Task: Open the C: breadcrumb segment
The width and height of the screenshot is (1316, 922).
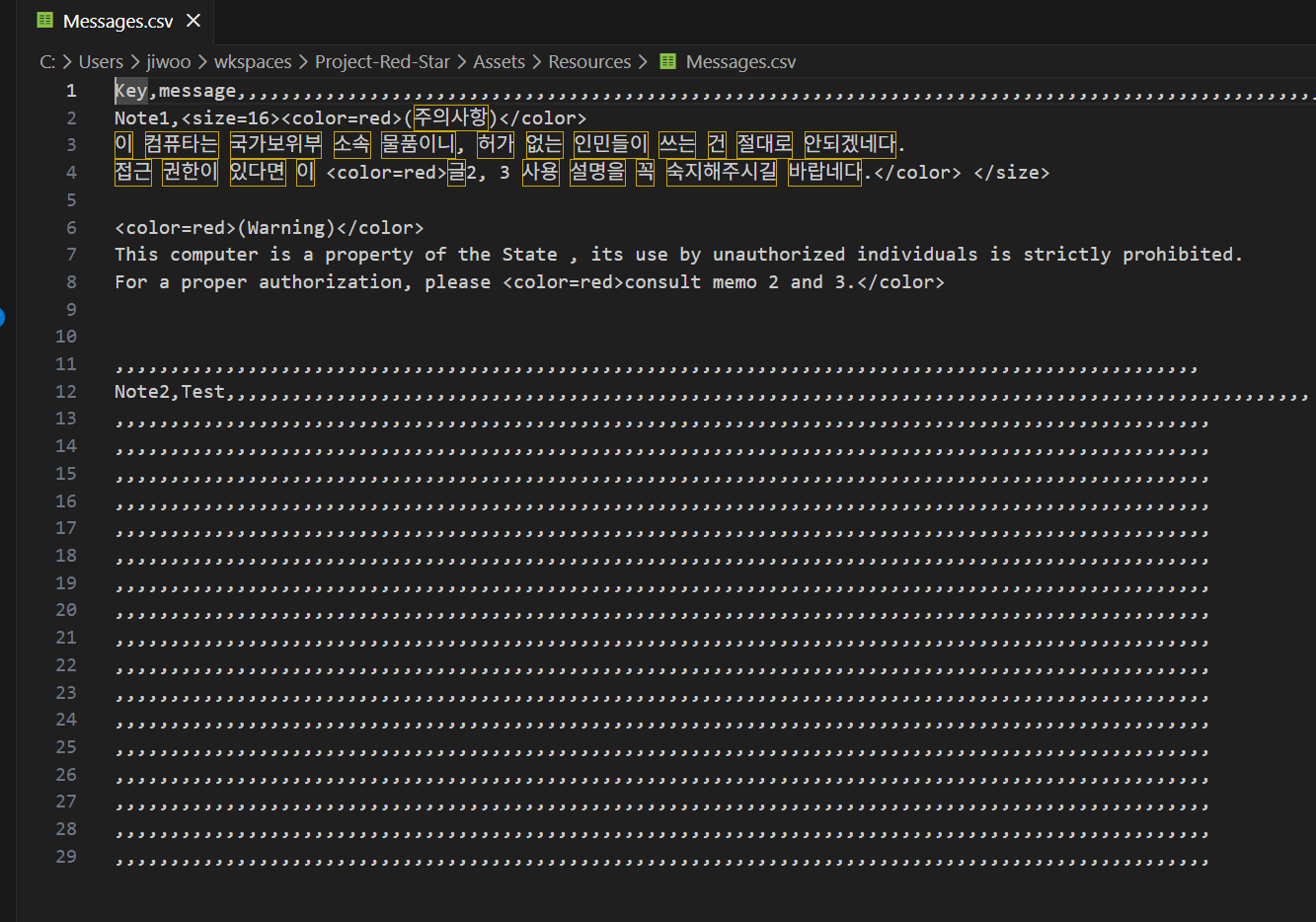Action: tap(47, 61)
